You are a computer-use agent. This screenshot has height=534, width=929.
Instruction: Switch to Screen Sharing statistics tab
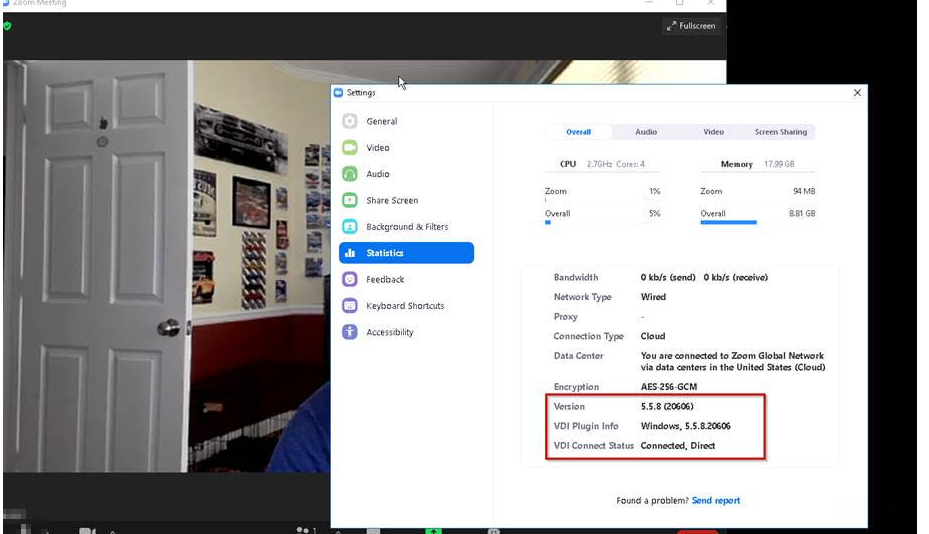pos(781,132)
